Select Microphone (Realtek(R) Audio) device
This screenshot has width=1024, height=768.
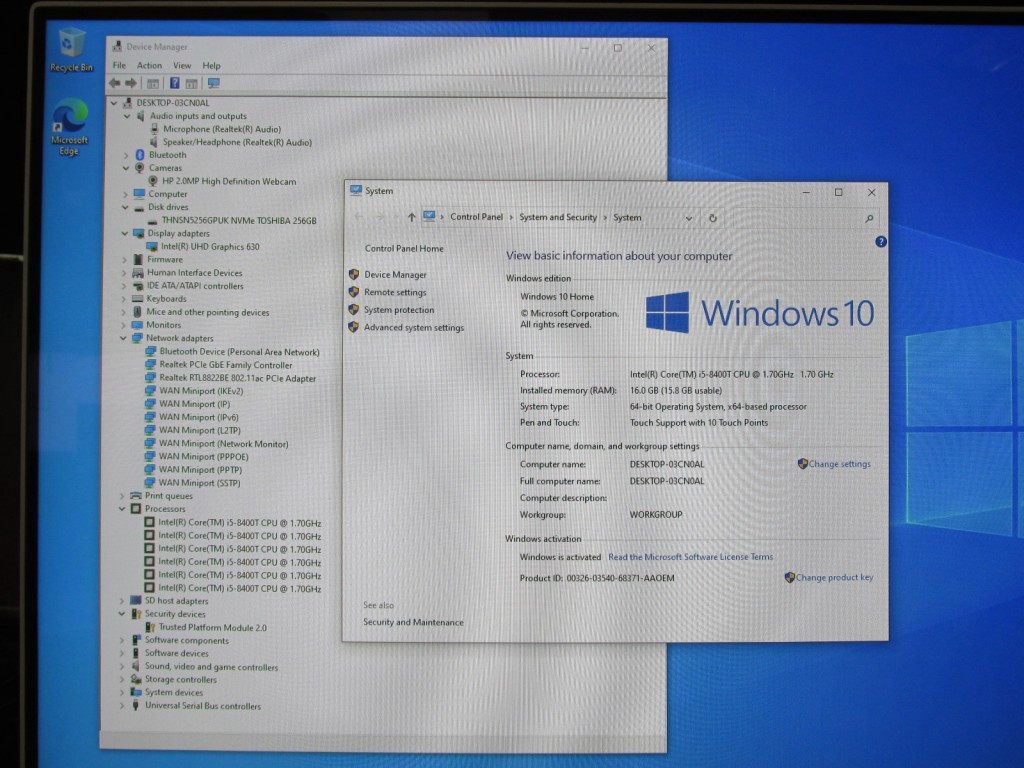[221, 129]
